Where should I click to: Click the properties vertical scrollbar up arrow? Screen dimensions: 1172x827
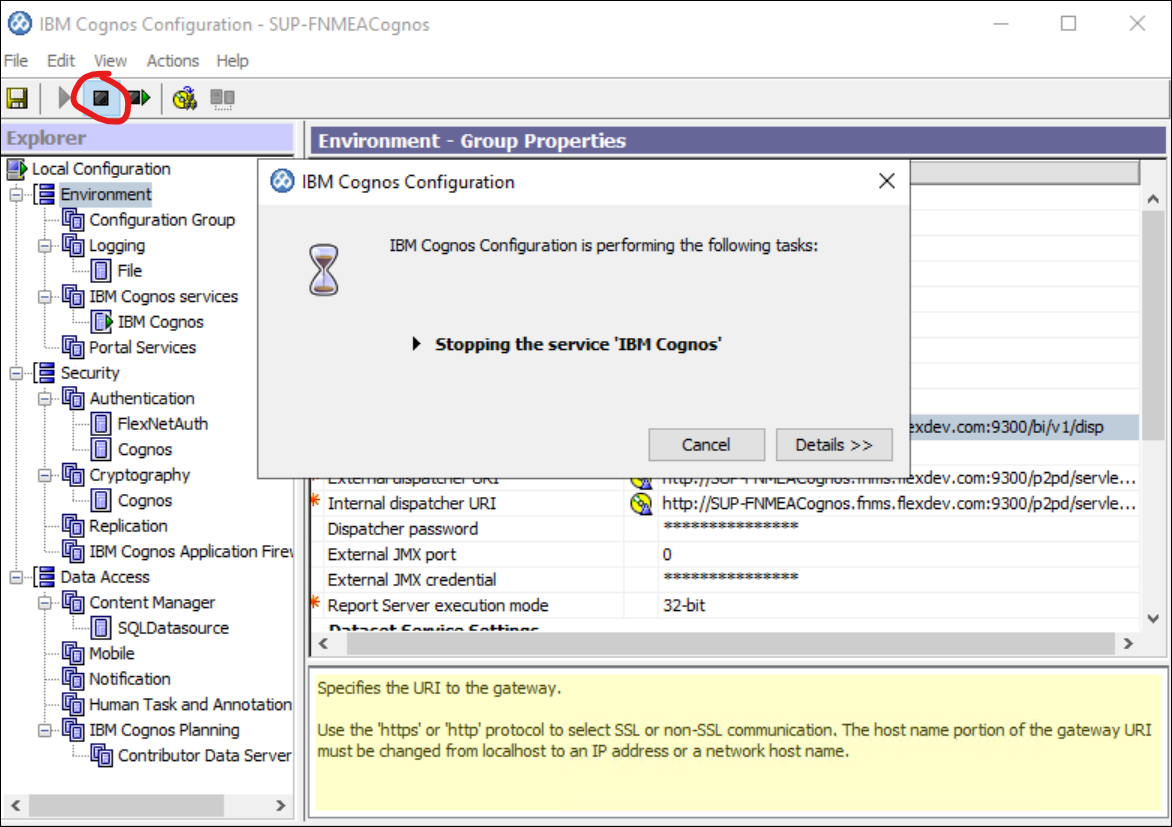[1153, 199]
